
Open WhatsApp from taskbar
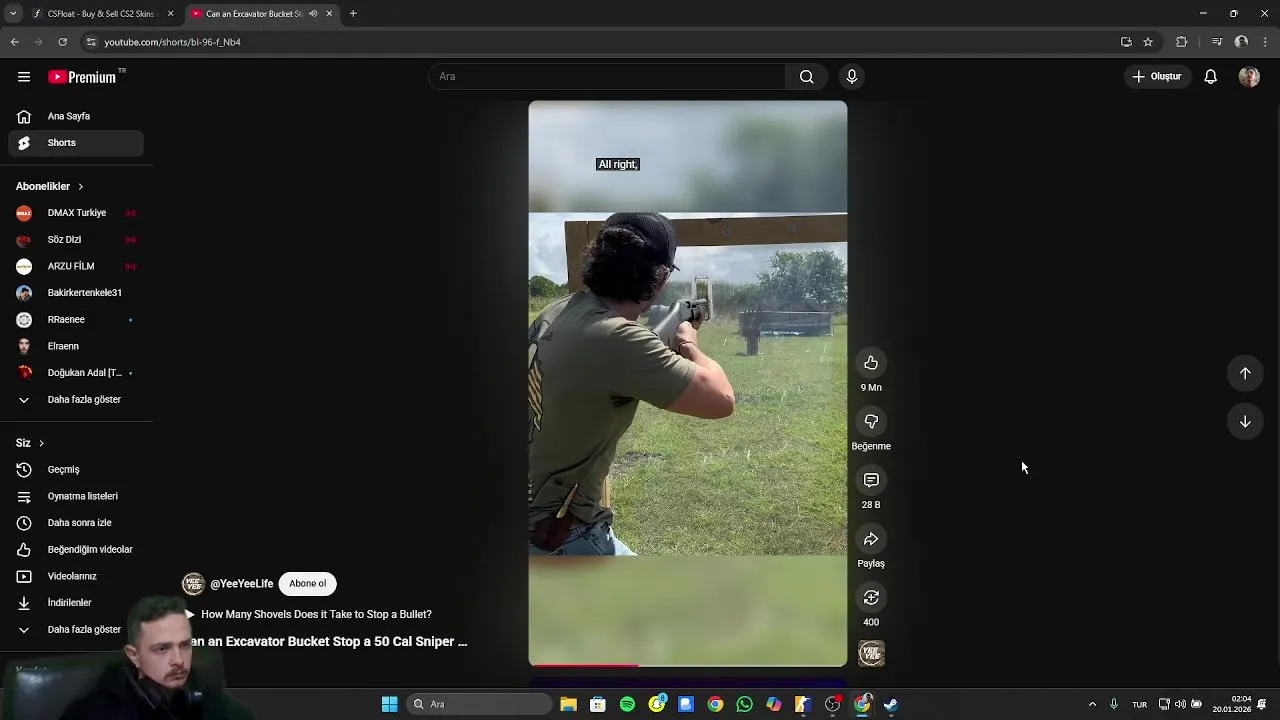(744, 704)
